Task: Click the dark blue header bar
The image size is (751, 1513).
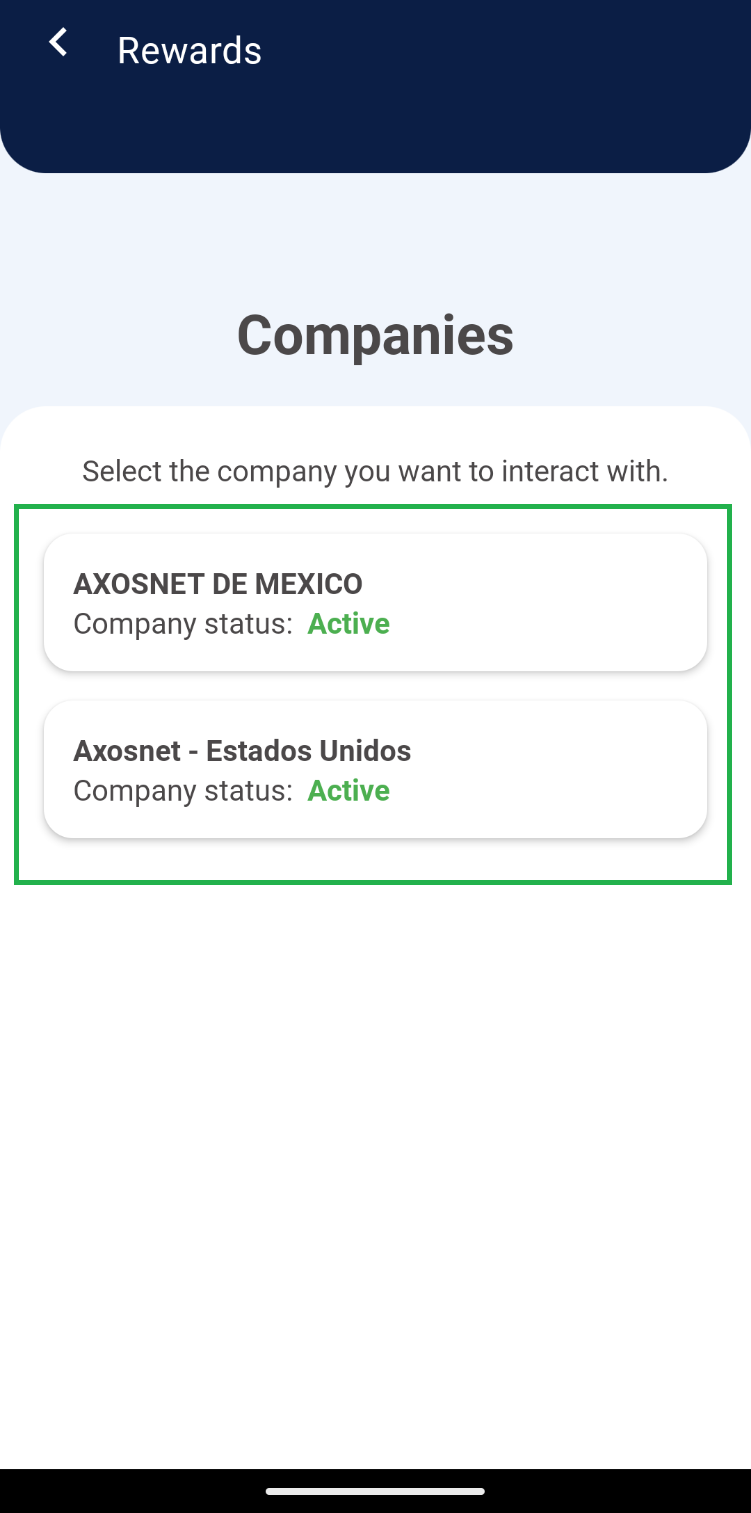Action: (500, 100)
